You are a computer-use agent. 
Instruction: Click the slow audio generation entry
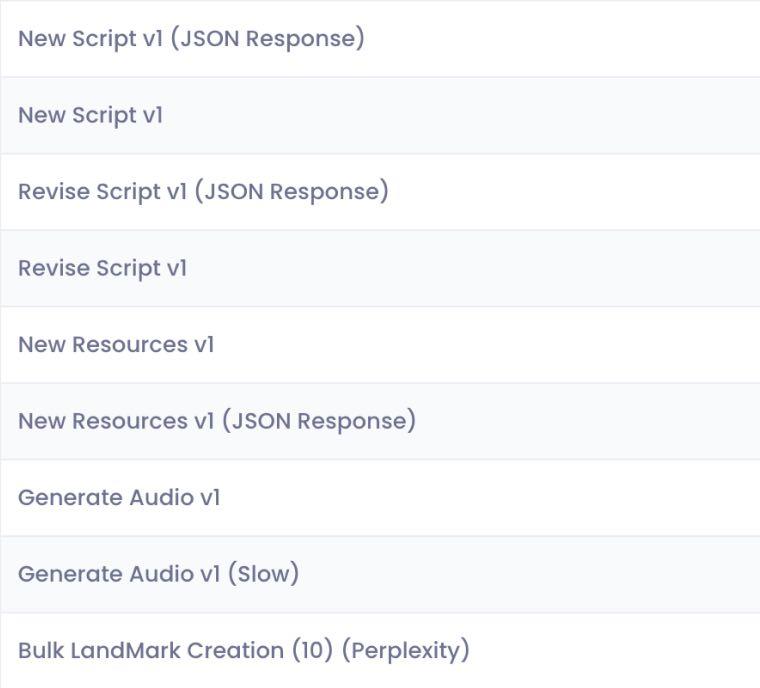coord(159,574)
